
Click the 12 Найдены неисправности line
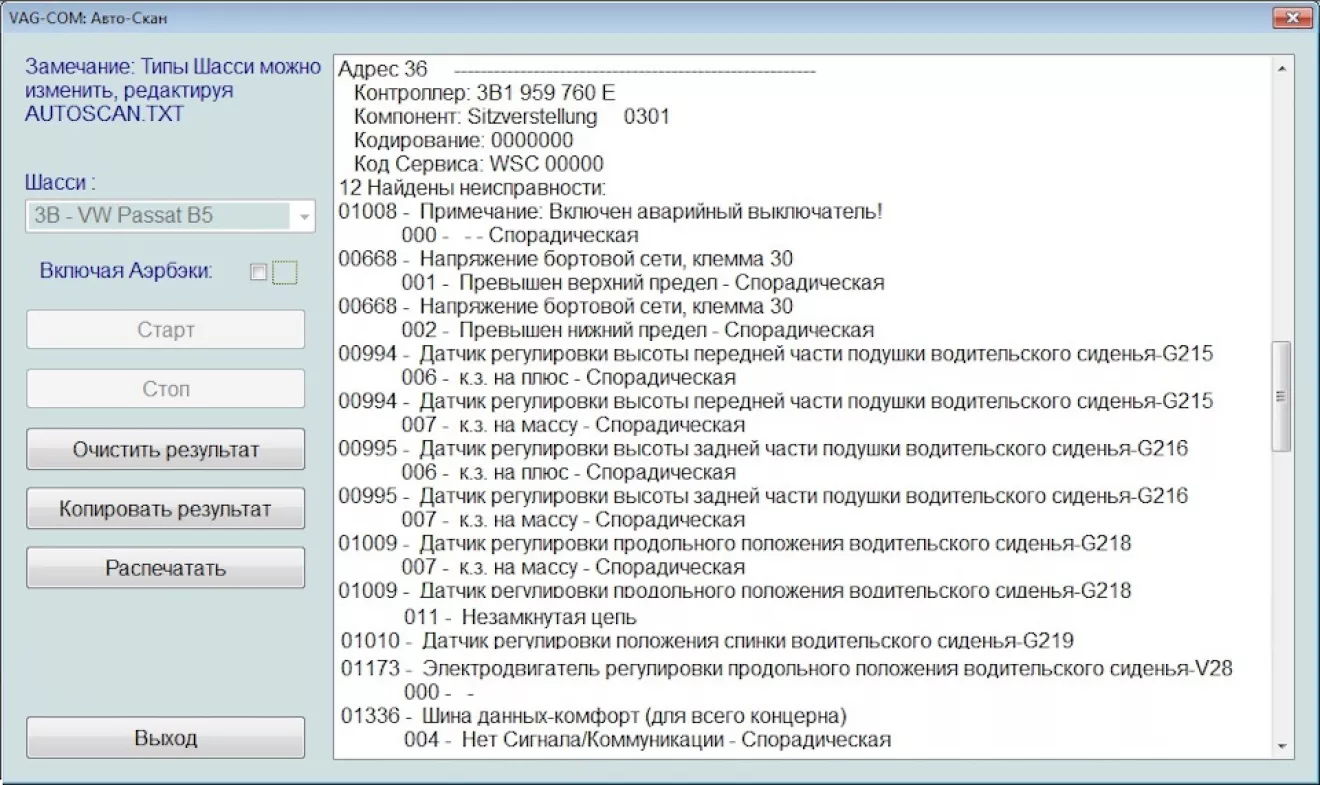473,188
